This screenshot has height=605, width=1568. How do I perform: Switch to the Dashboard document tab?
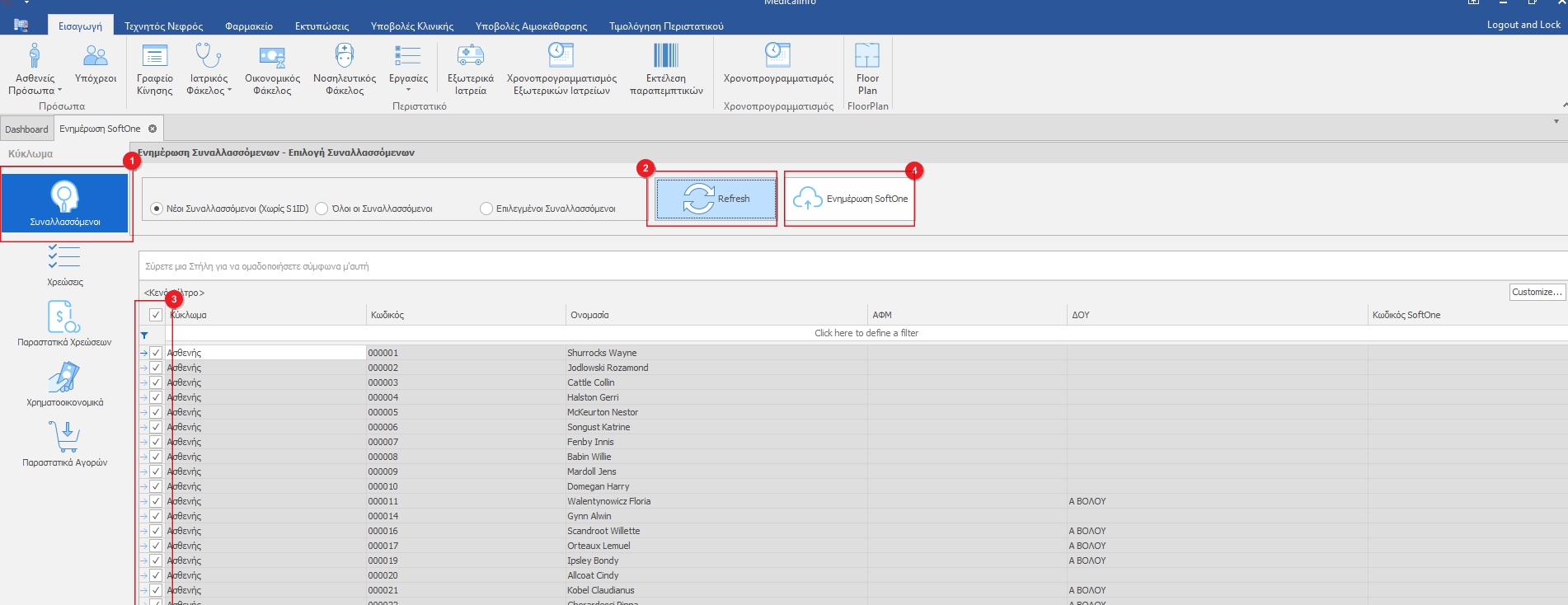pyautogui.click(x=26, y=129)
